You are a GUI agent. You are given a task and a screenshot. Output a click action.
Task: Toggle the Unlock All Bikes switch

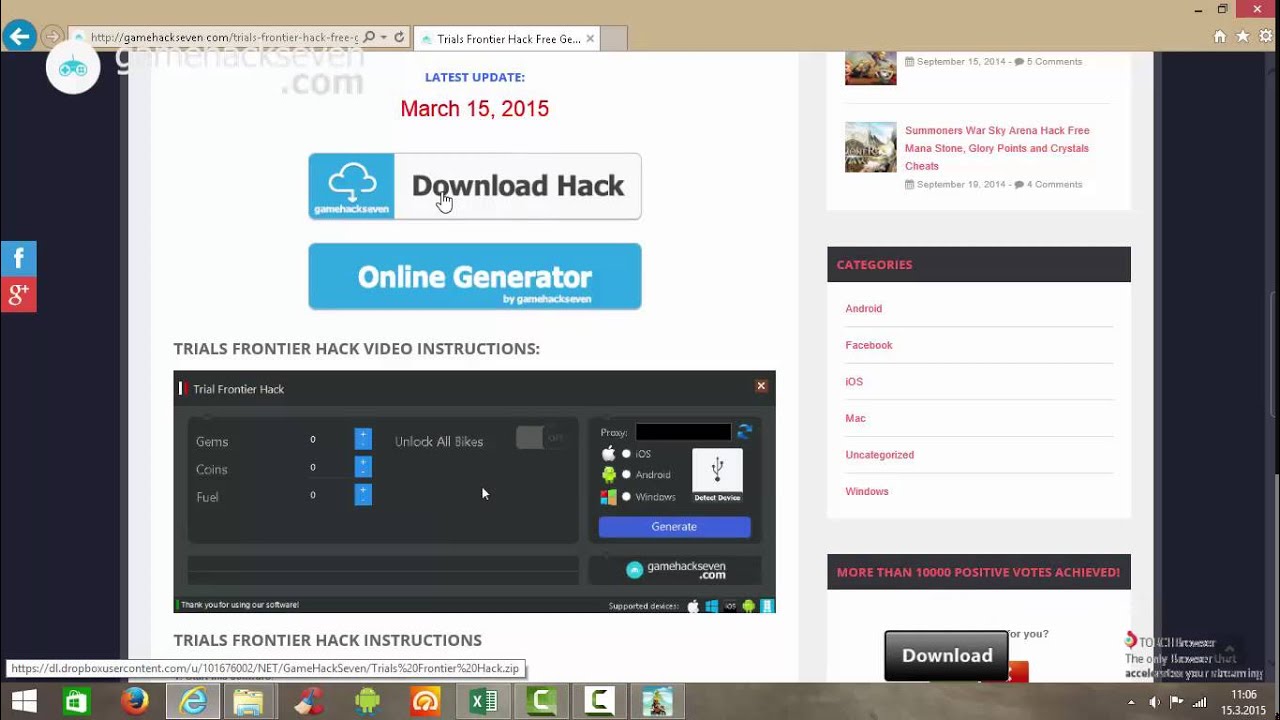(x=540, y=437)
